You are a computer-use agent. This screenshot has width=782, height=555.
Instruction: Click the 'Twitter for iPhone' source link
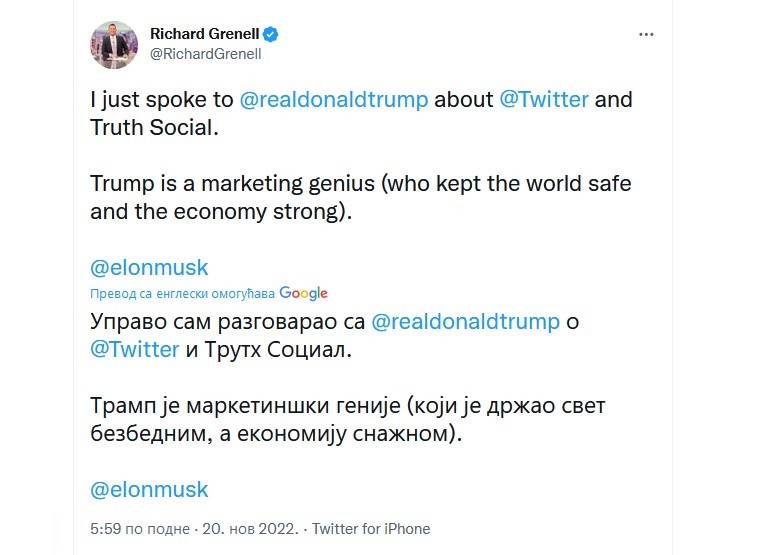(x=371, y=529)
